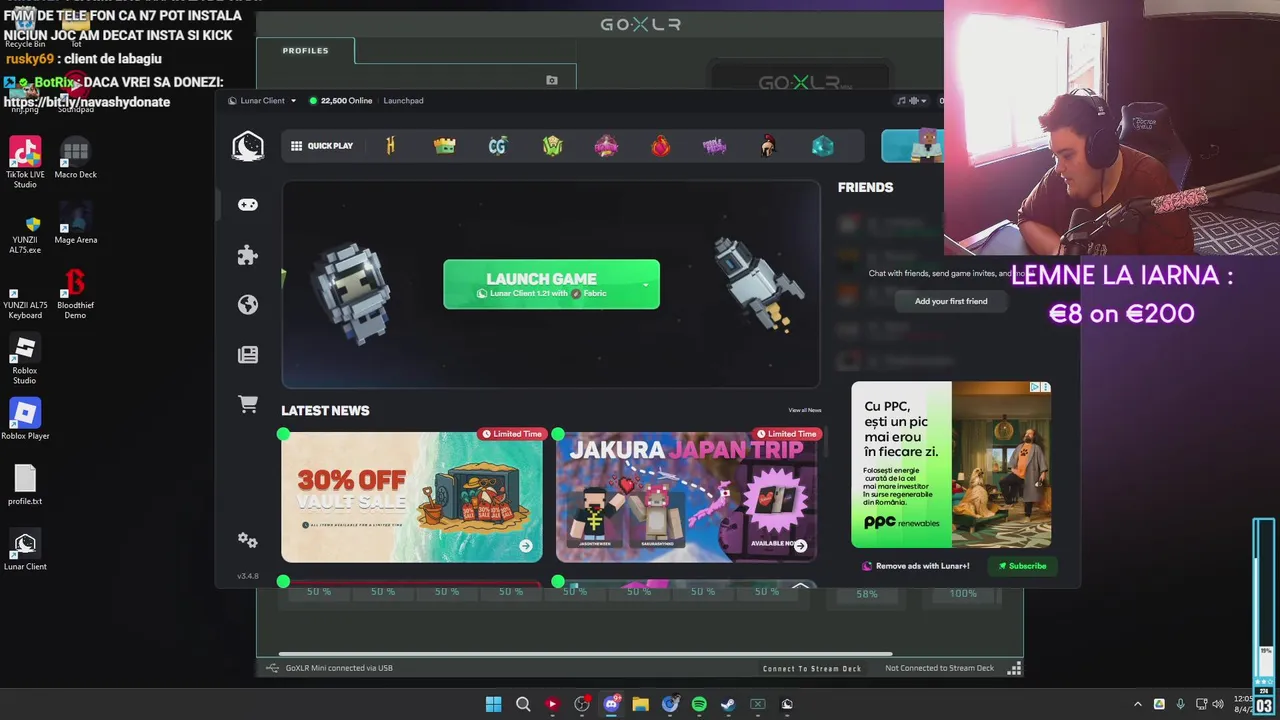Open the Lunar Client title dropdown
The image size is (1280, 720).
pos(262,101)
